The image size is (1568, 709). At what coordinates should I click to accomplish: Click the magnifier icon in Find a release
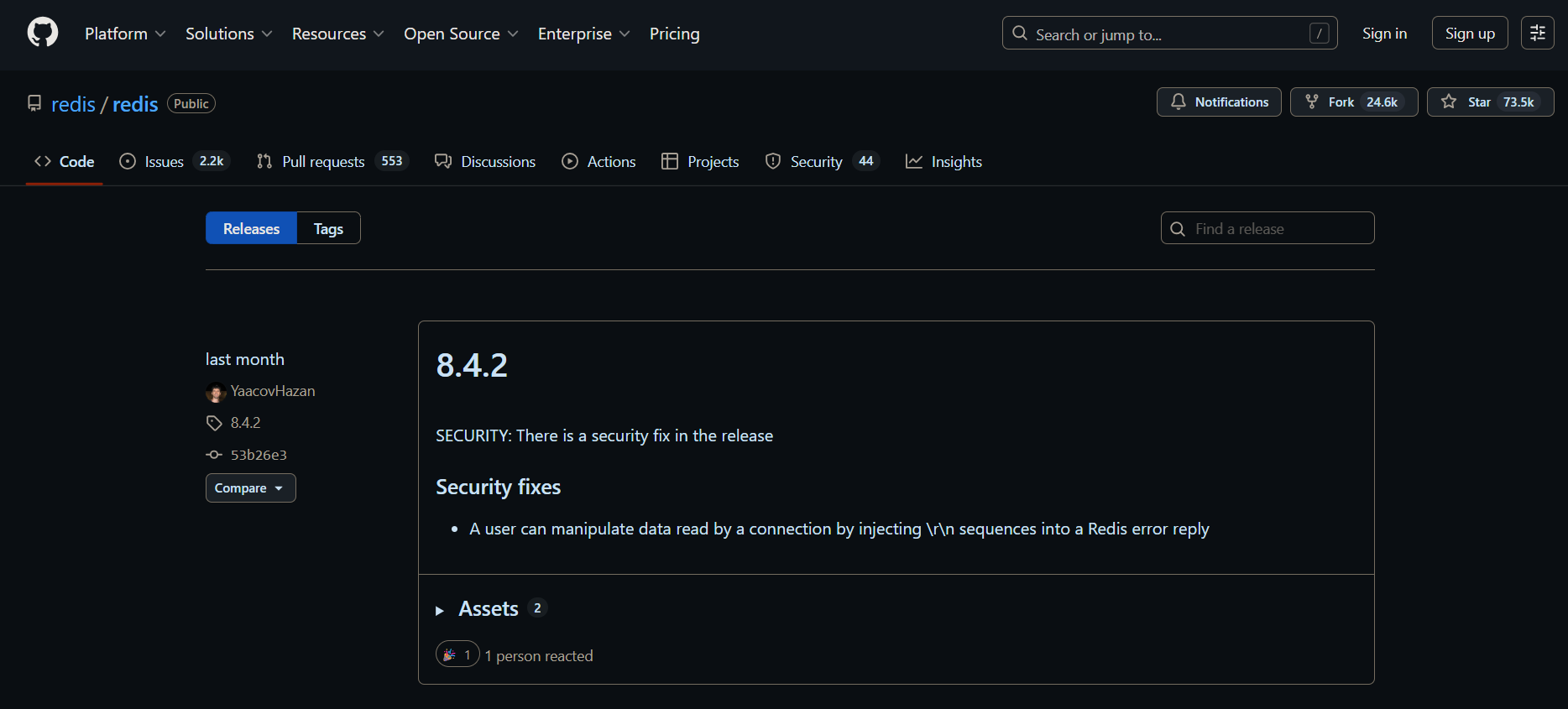pyautogui.click(x=1178, y=229)
